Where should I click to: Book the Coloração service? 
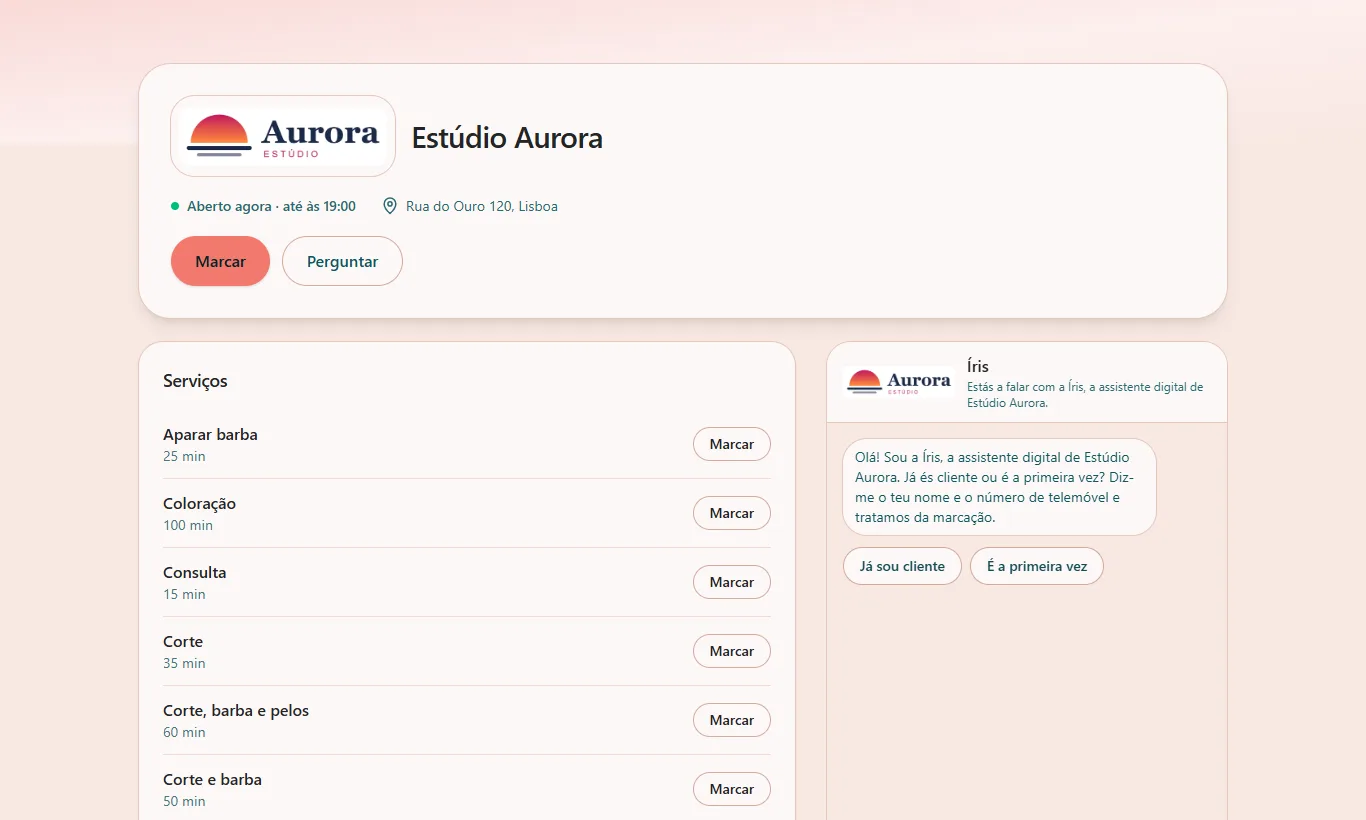point(732,513)
